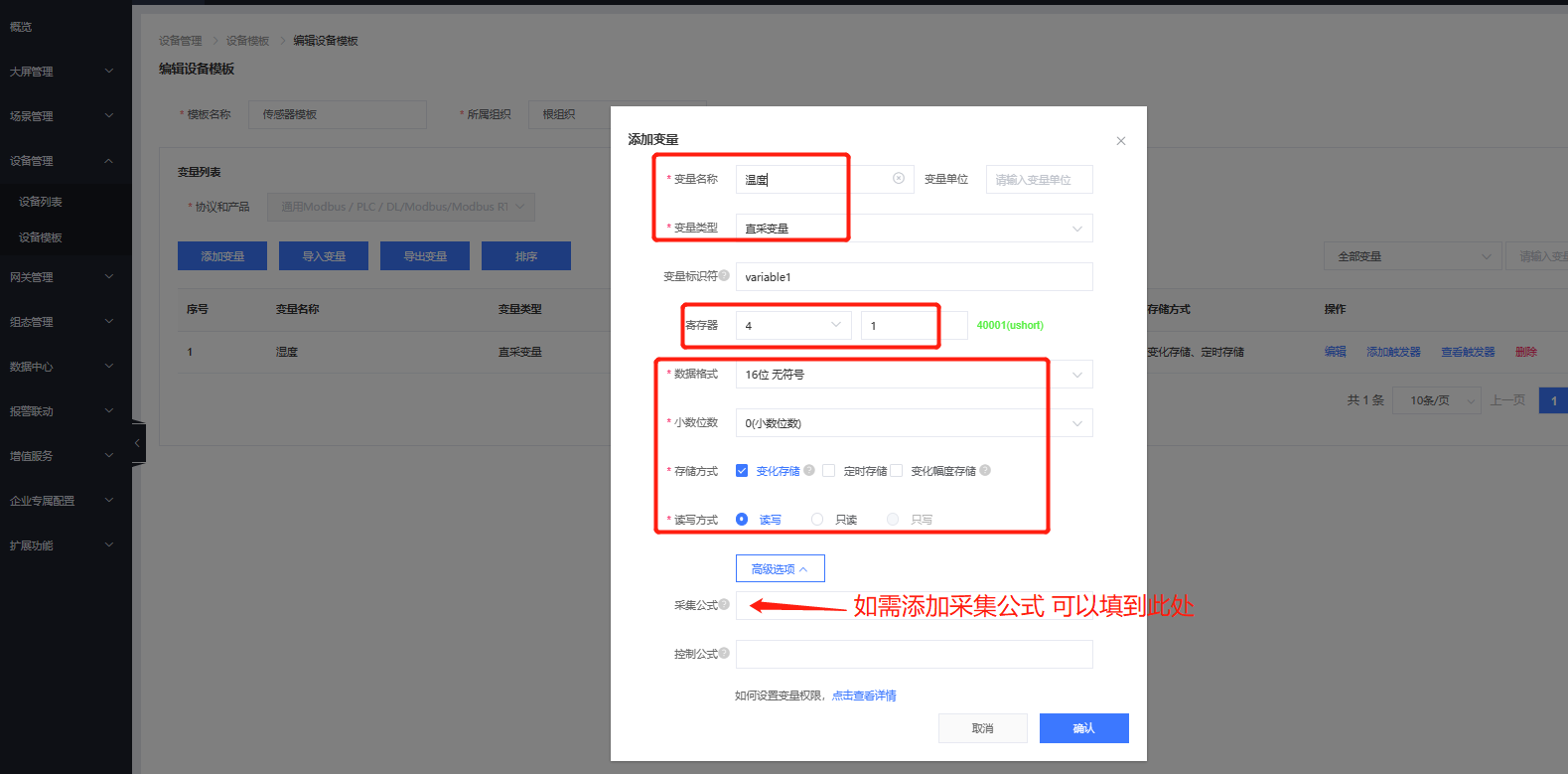Clear the 变量名称 field using the clear icon
Viewport: 1568px width, 774px height.
[x=898, y=179]
